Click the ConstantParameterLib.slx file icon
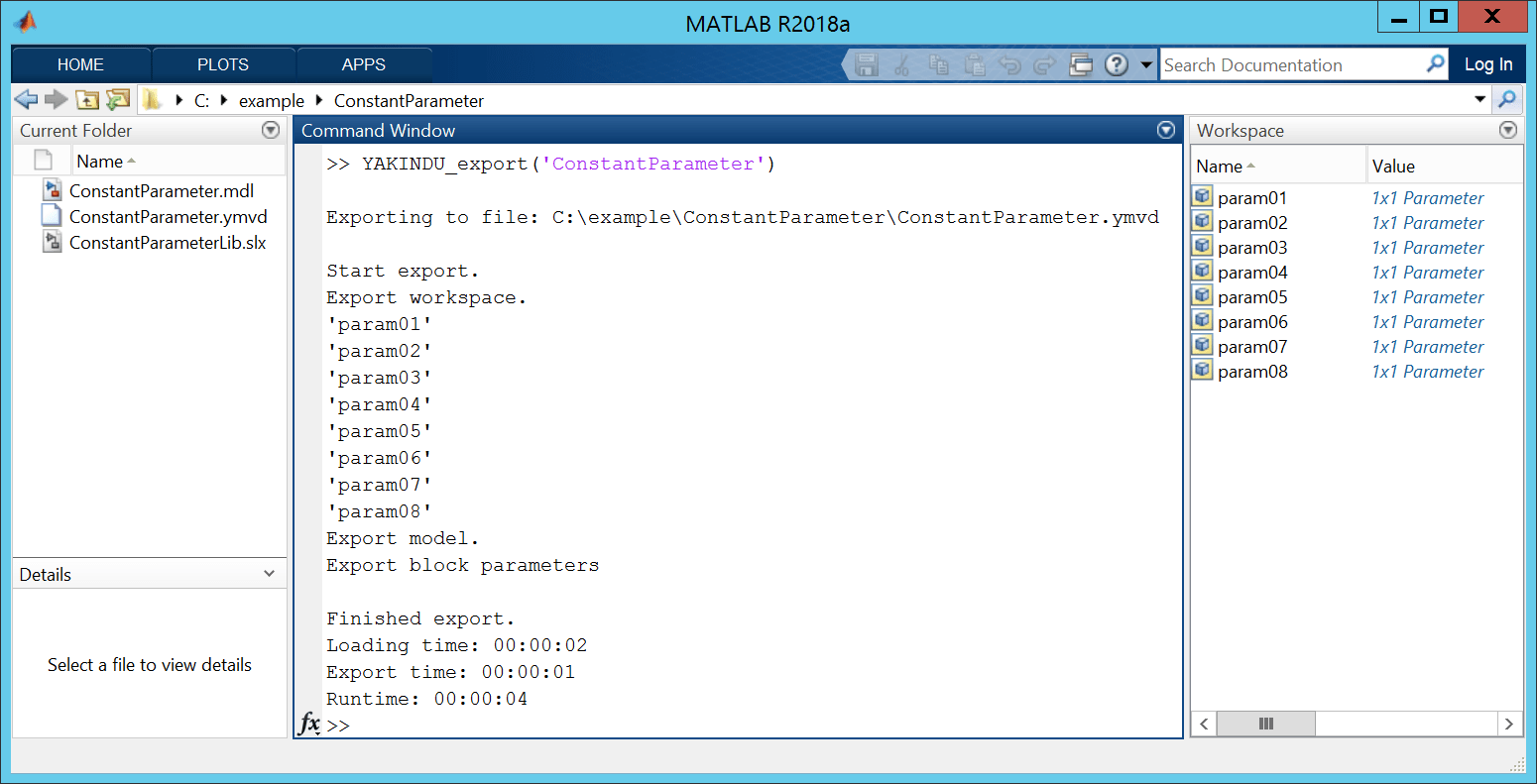This screenshot has width=1537, height=784. point(53,242)
